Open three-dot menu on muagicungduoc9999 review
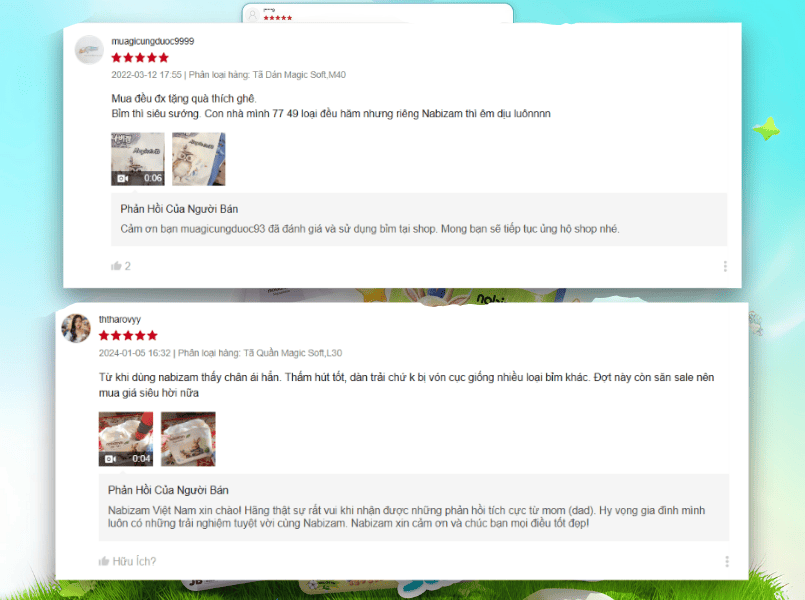This screenshot has height=600, width=805. 725,266
